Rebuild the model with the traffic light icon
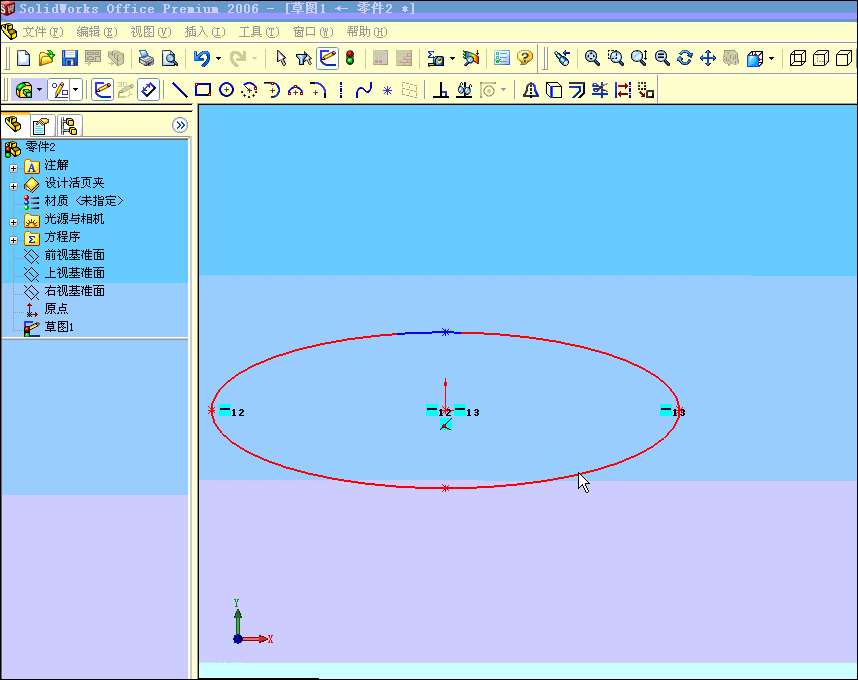The image size is (858, 680). click(x=350, y=58)
